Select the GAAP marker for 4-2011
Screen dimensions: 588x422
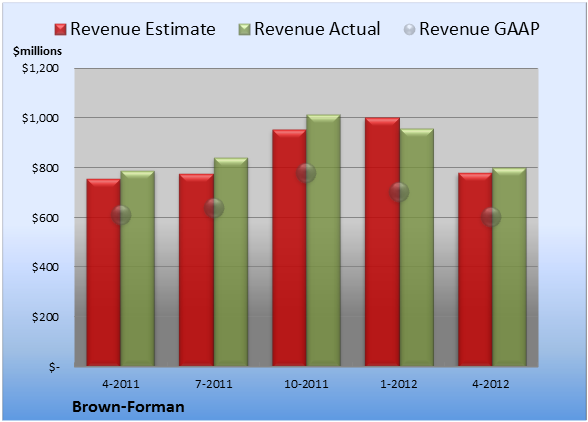pyautogui.click(x=121, y=215)
